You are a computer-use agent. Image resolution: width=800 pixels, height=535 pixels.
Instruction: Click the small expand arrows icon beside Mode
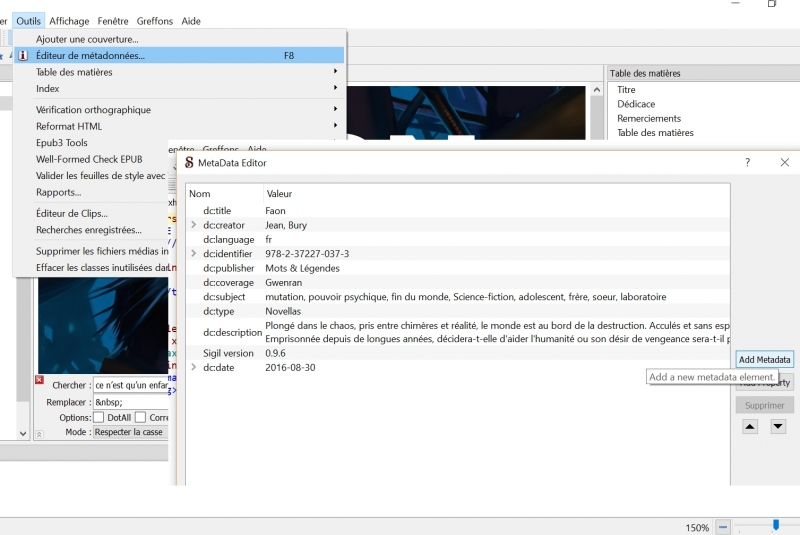pyautogui.click(x=39, y=434)
